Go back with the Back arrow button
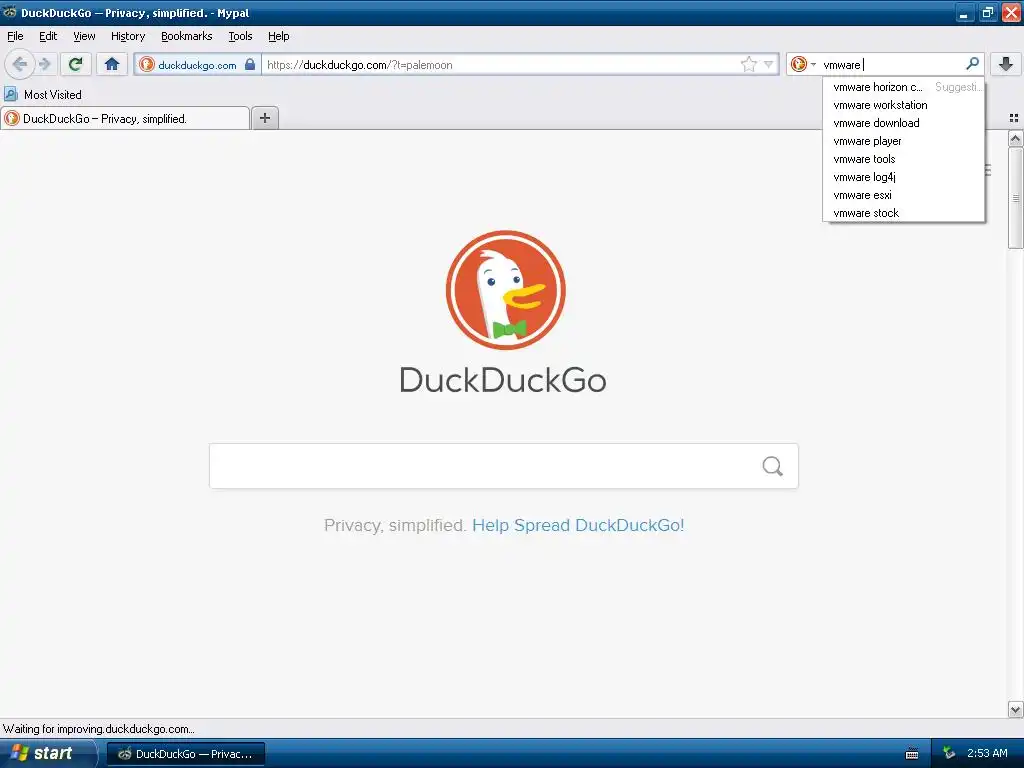 click(x=20, y=64)
